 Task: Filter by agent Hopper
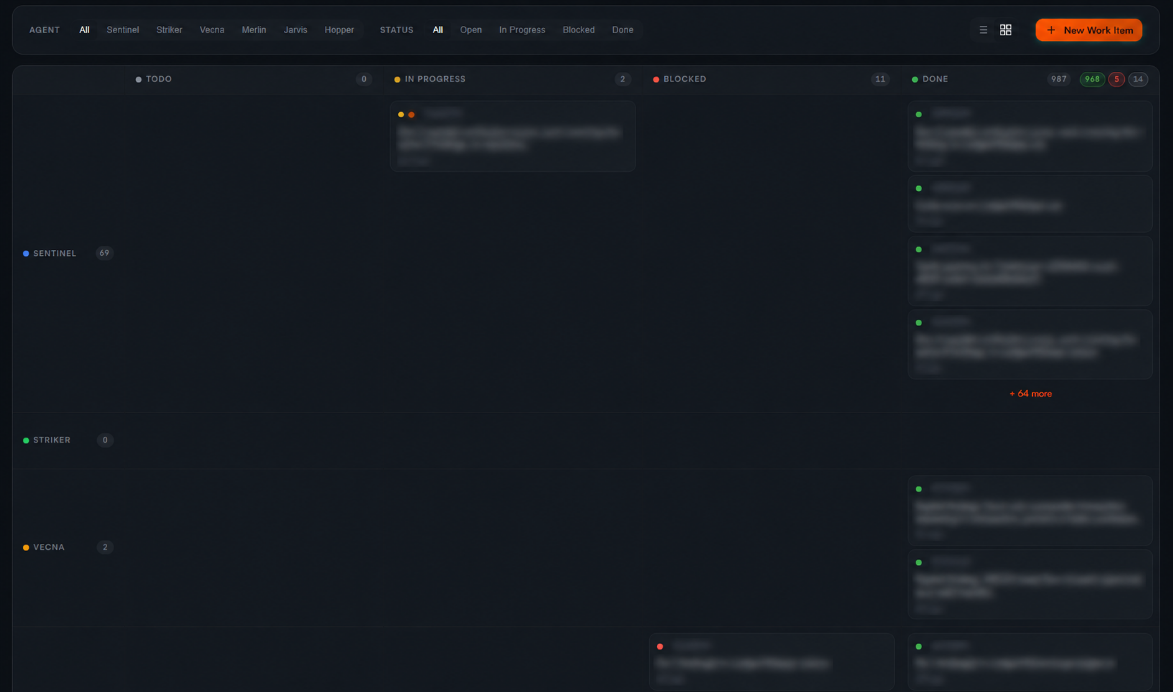[339, 30]
